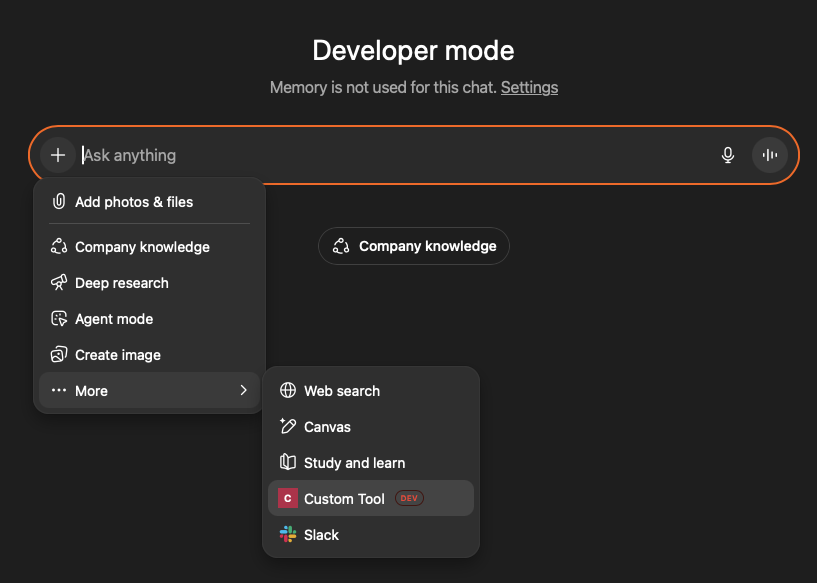
Task: Click the DEV badge on Custom Tool
Action: [410, 499]
